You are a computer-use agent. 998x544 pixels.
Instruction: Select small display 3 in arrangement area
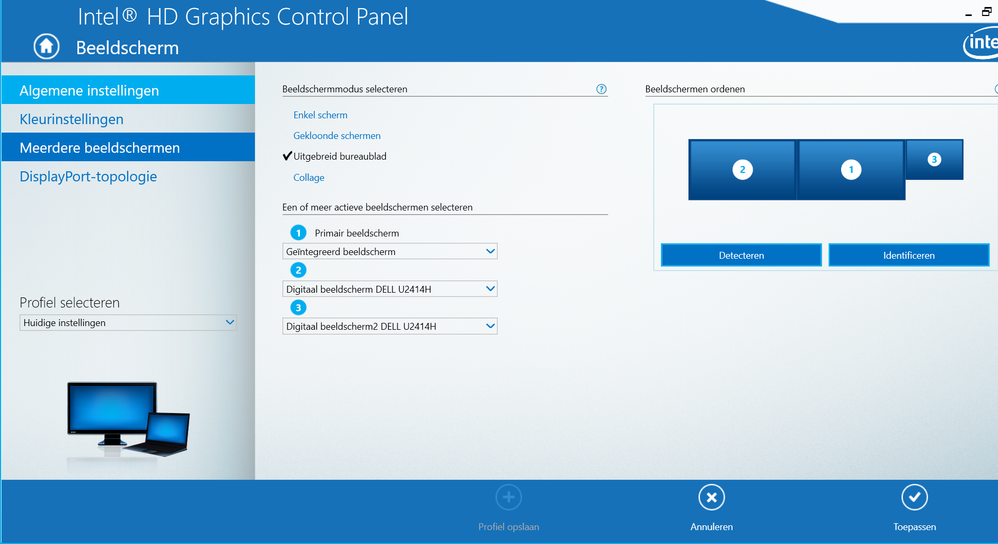click(934, 160)
